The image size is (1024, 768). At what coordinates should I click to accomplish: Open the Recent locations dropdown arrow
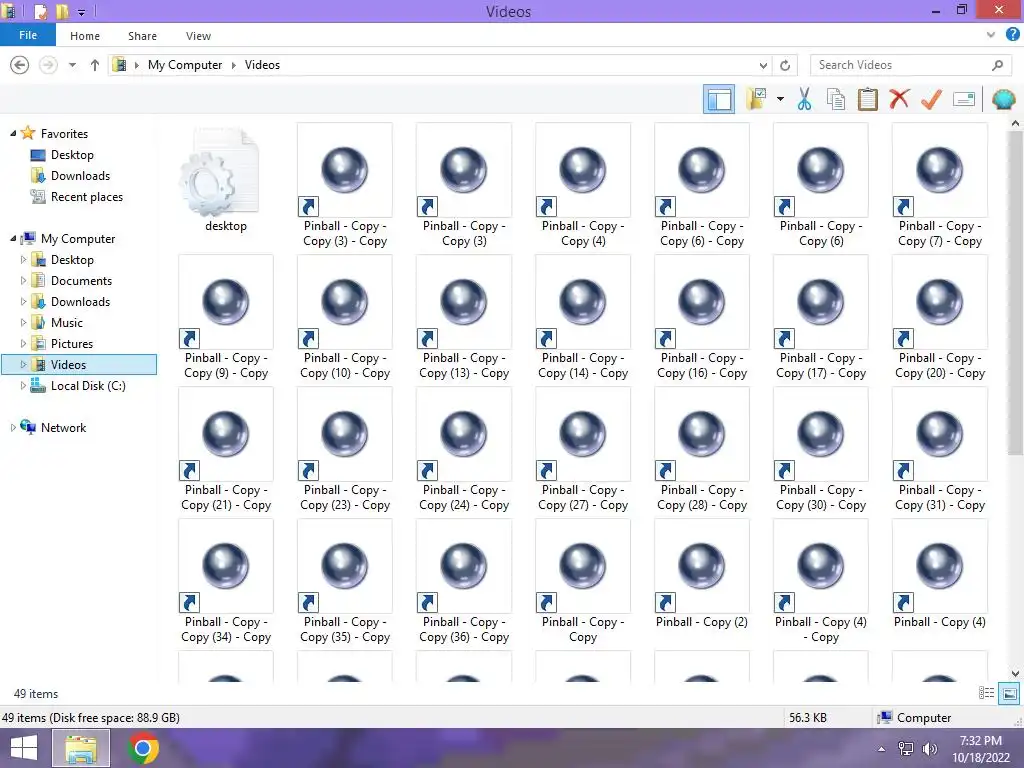[72, 65]
